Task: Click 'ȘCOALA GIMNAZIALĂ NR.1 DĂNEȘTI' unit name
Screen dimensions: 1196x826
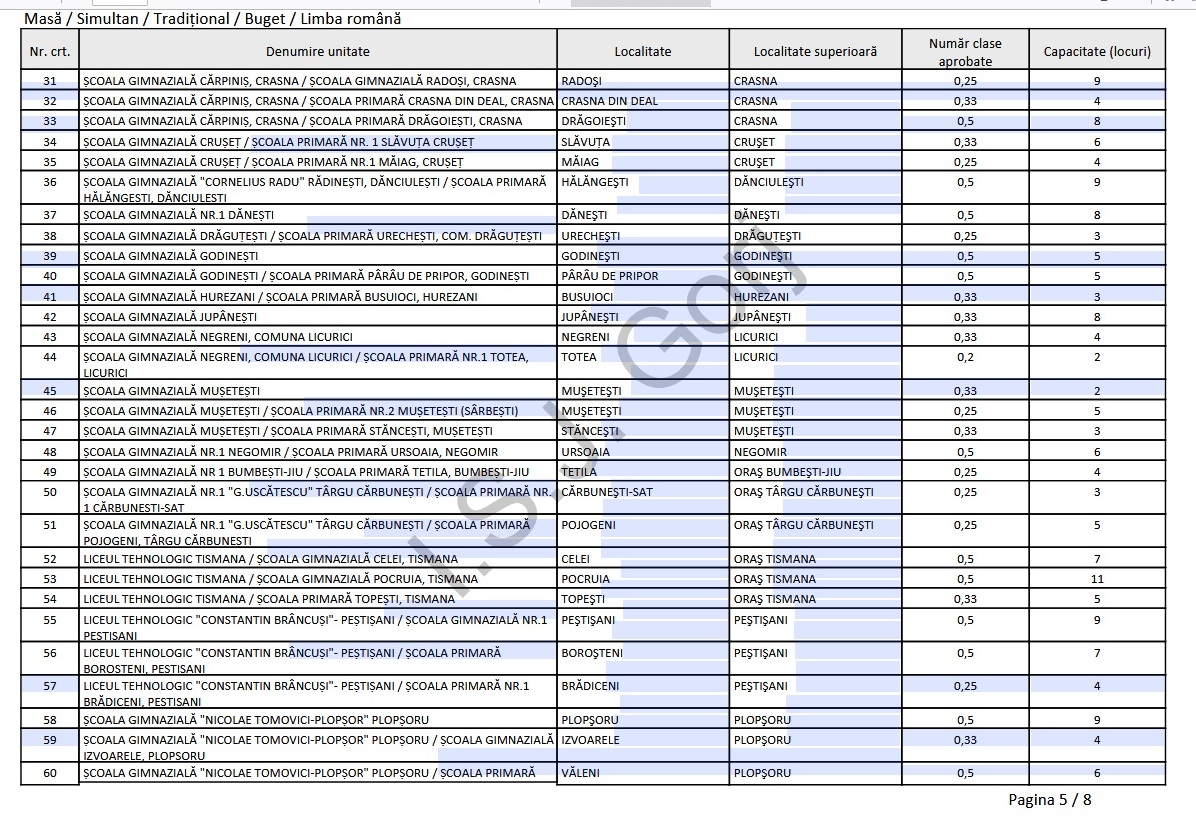Action: (178, 215)
